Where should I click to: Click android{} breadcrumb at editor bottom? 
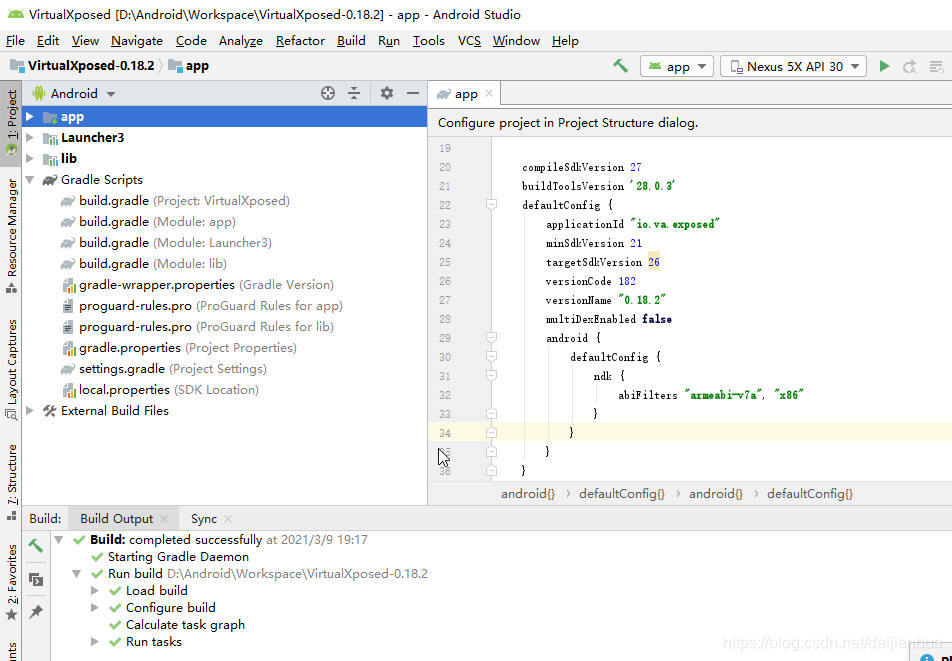pyautogui.click(x=528, y=493)
